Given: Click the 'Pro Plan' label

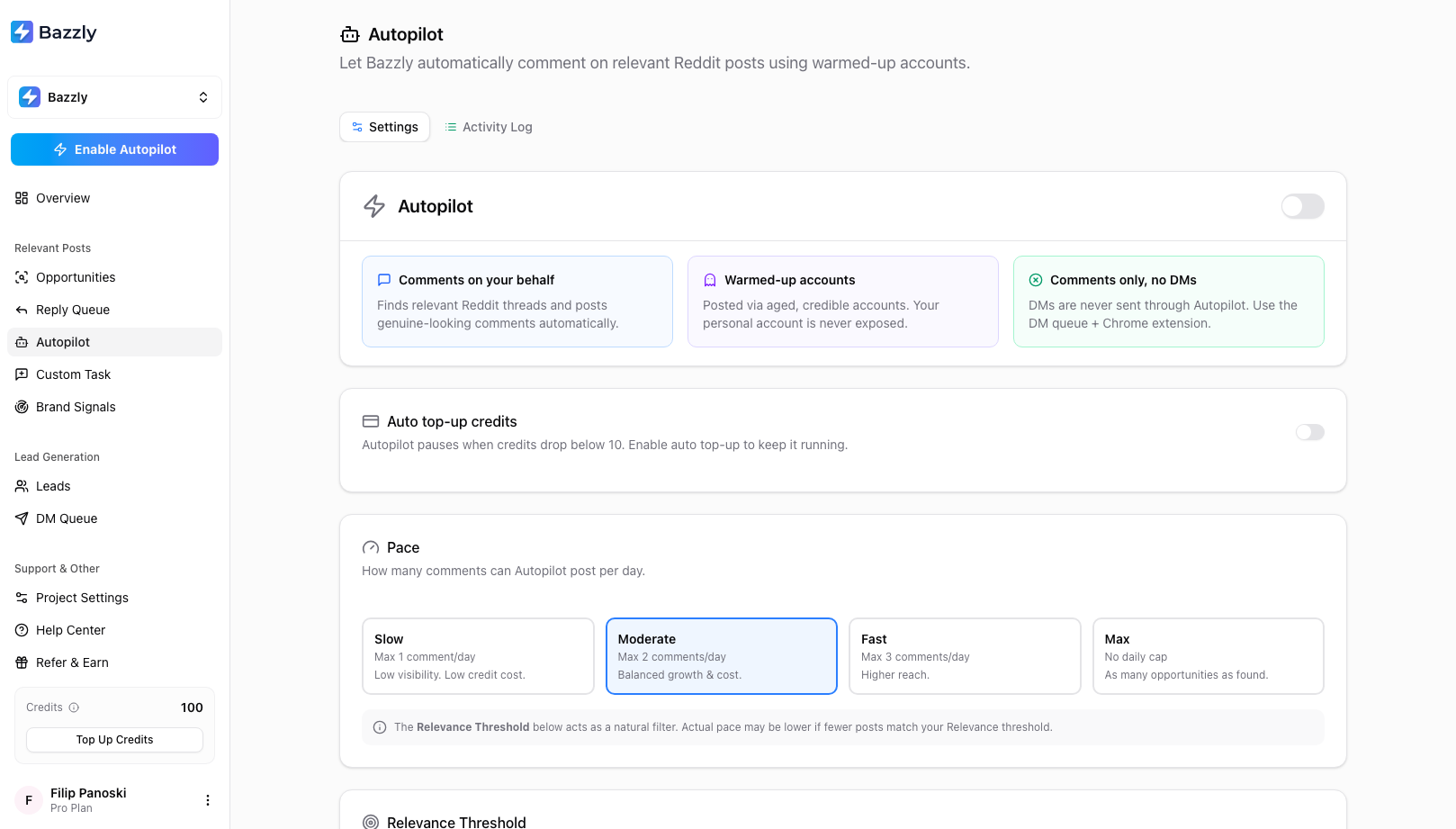Looking at the screenshot, I should (x=71, y=808).
